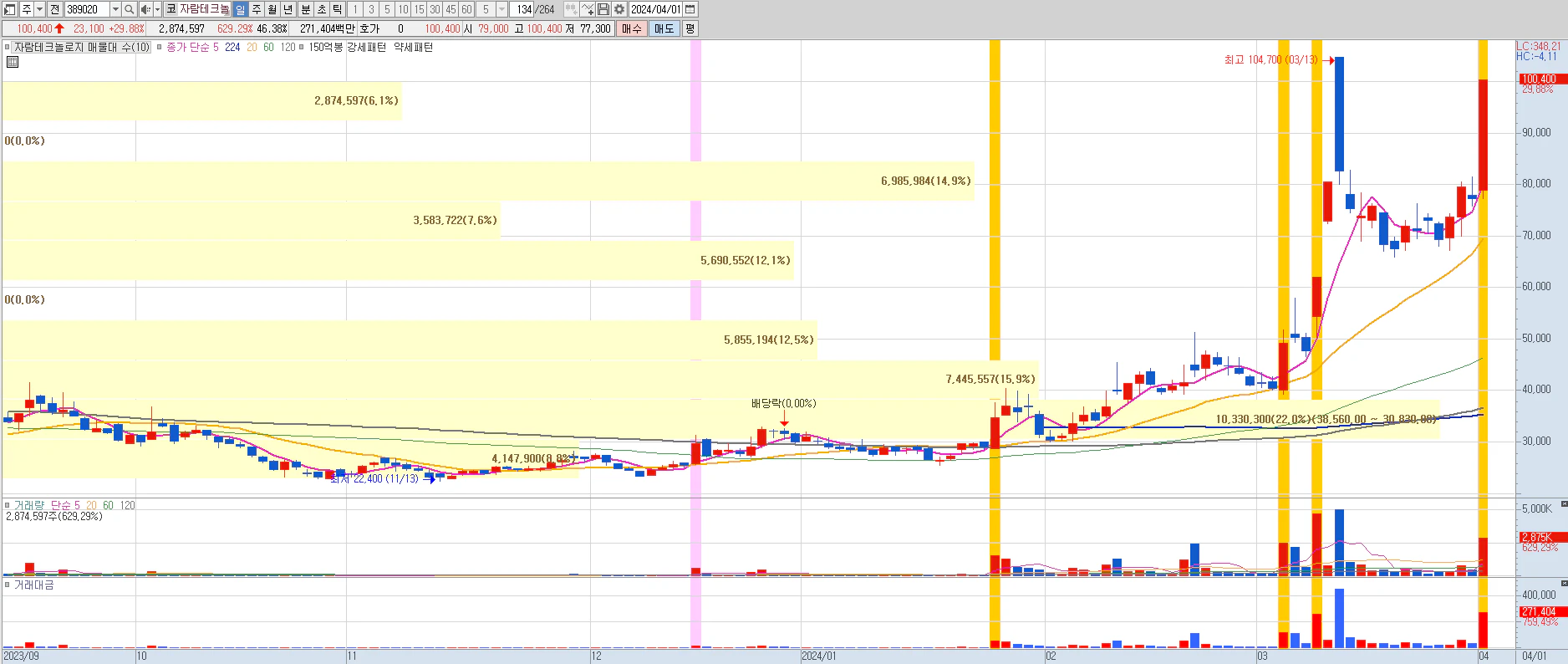Viewport: 1568px width, 664px height.
Task: Click the grayed linked-chart icon
Action: click(571, 9)
